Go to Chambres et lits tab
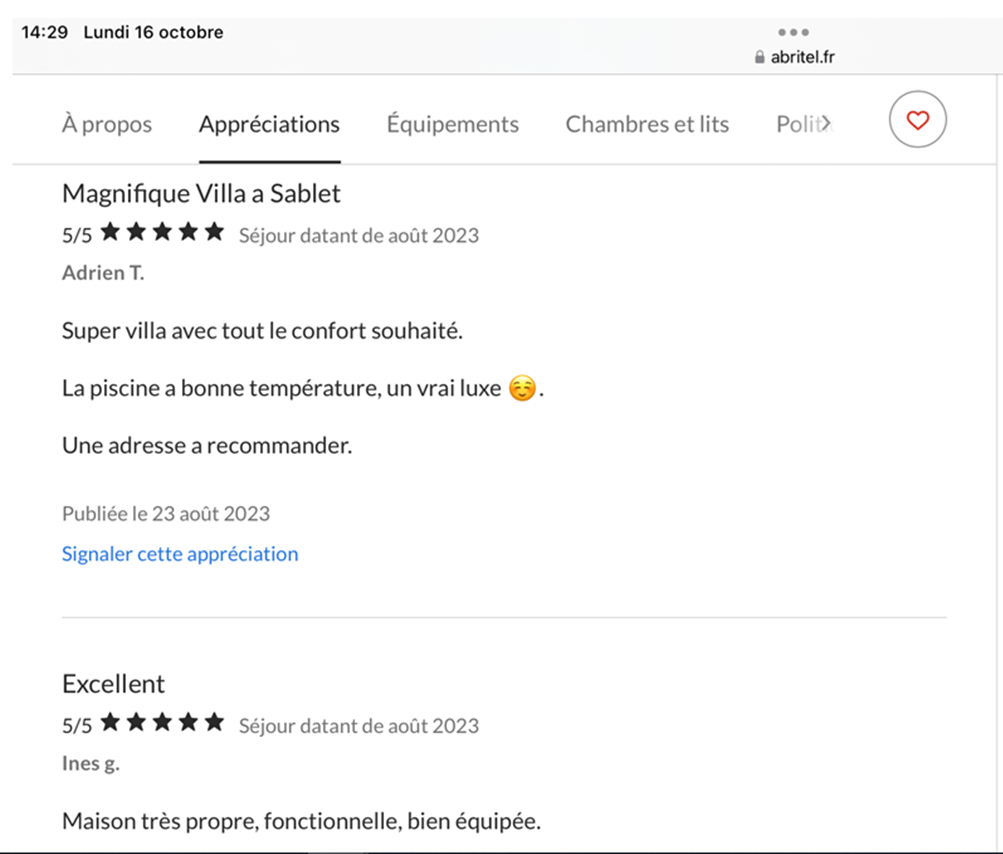Viewport: 1003px width, 854px height. coord(647,124)
